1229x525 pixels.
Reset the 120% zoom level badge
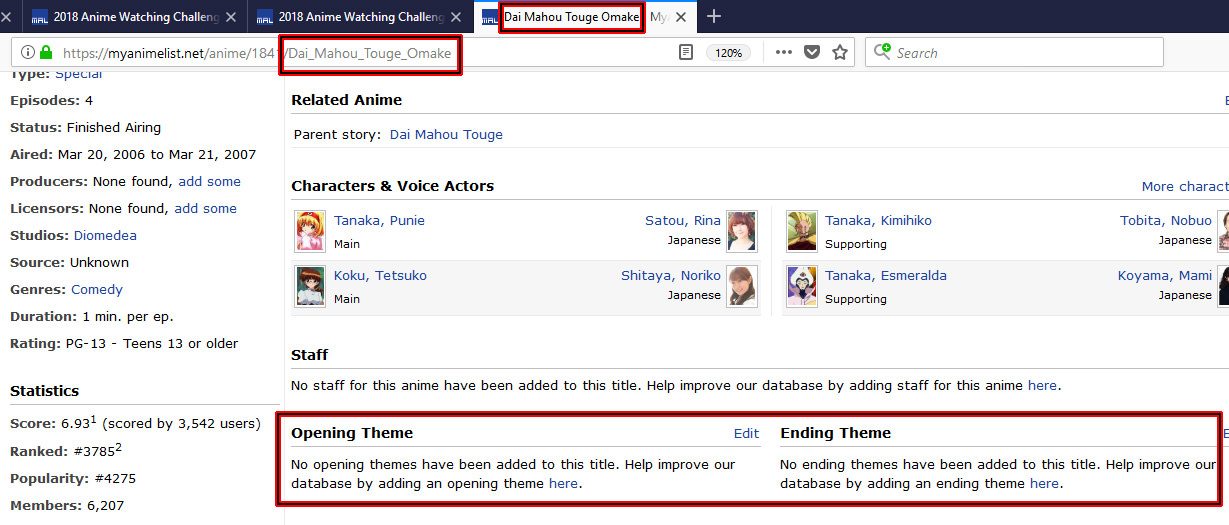click(x=728, y=53)
